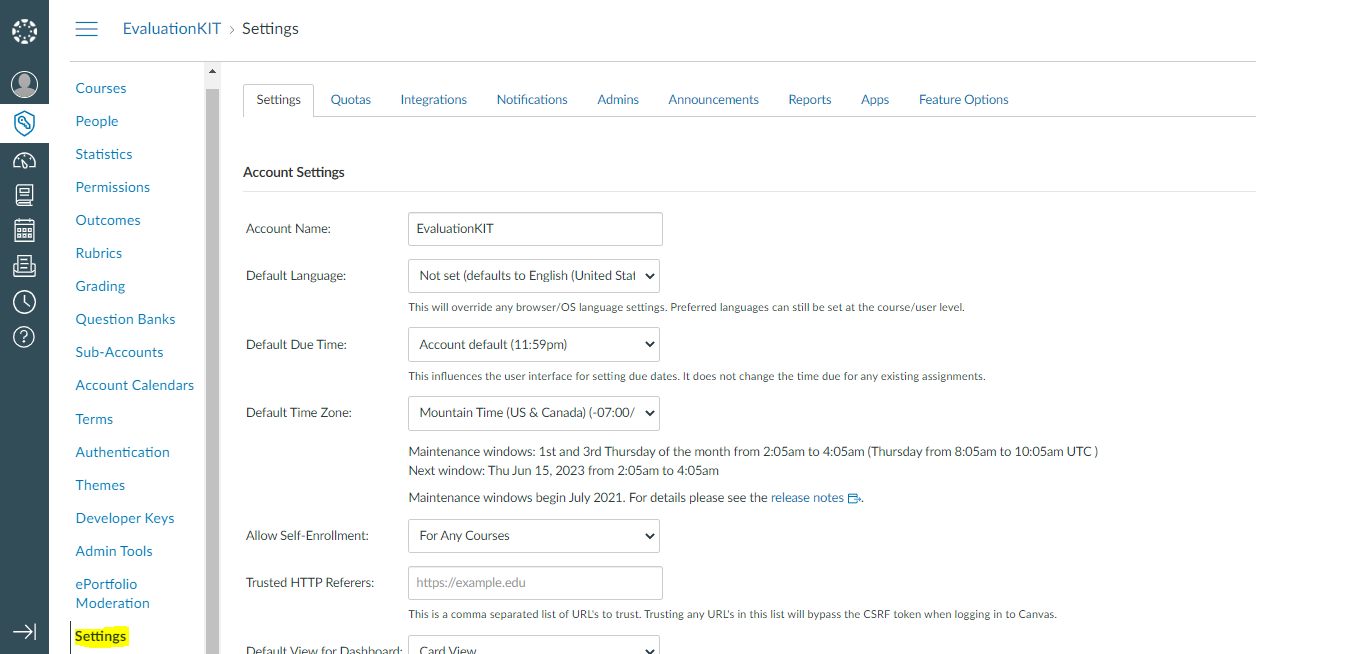
Task: Open the Default Due Time dropdown
Action: (x=533, y=343)
